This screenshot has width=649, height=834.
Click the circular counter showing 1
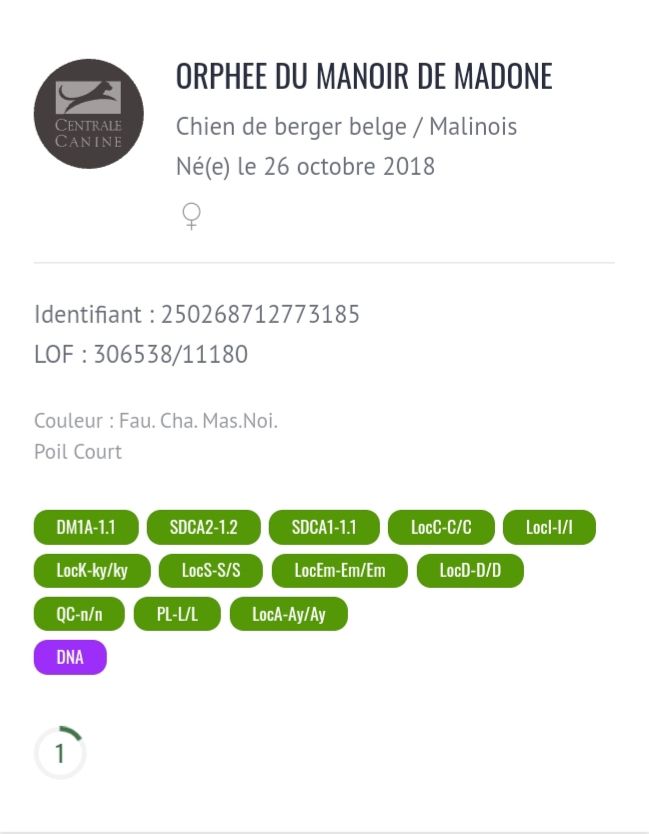click(x=60, y=753)
